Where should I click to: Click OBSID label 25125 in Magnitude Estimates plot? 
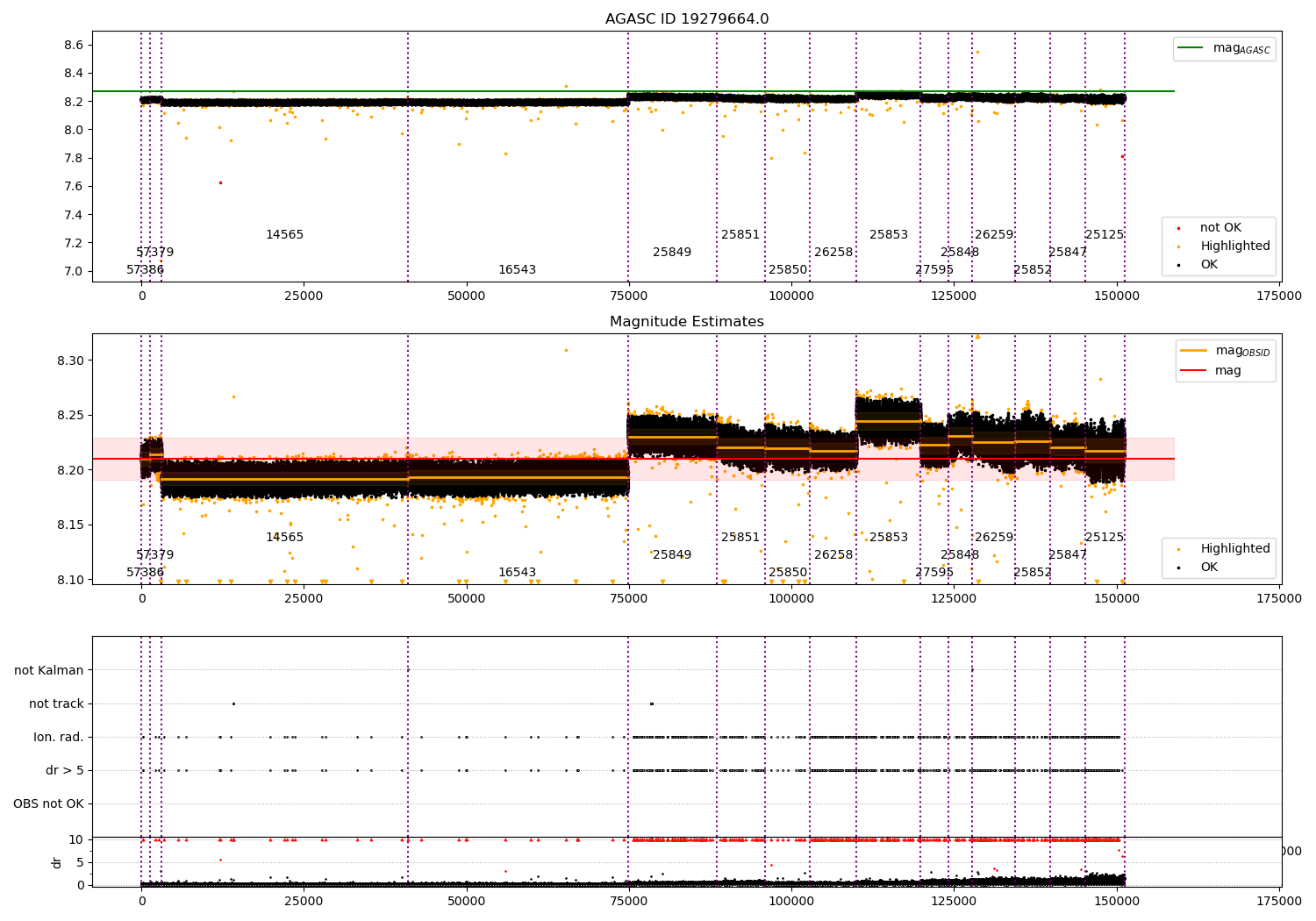pos(1105,537)
